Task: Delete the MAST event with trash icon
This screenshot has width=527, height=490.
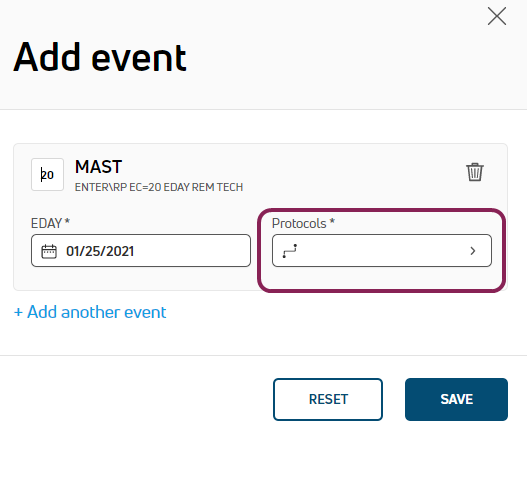Action: click(475, 172)
